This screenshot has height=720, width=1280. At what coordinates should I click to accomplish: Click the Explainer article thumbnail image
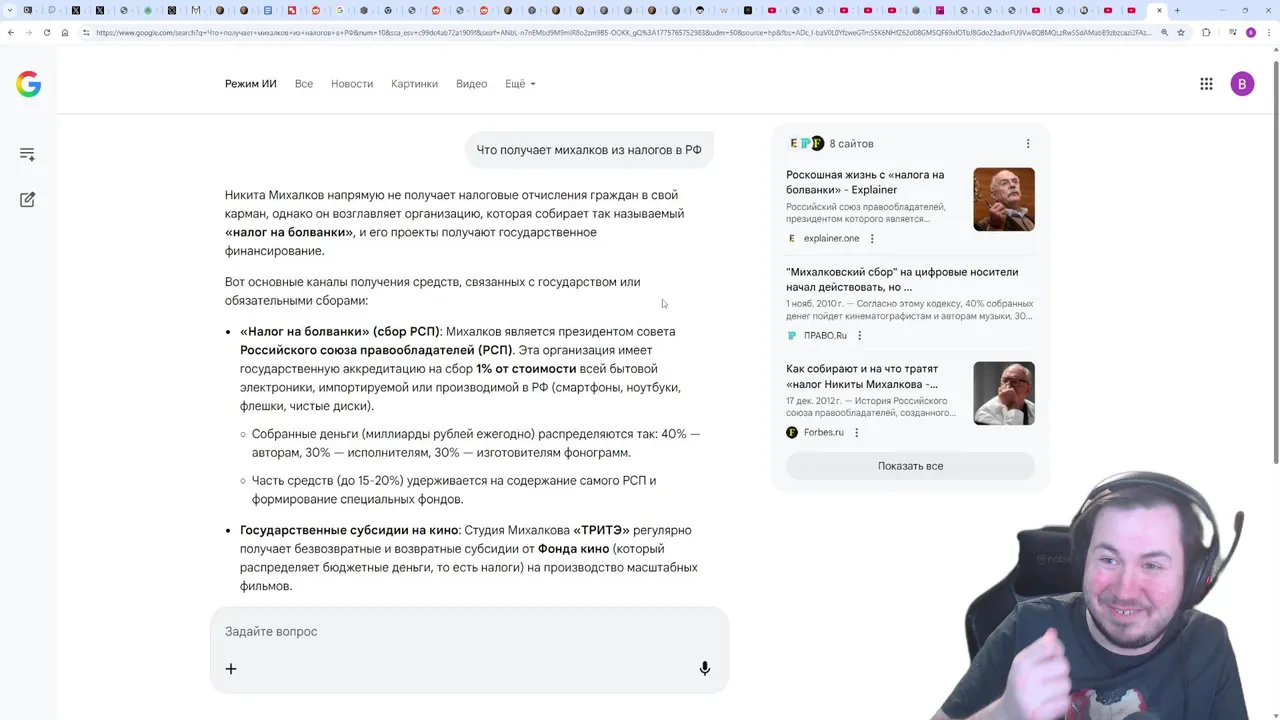pos(1004,200)
